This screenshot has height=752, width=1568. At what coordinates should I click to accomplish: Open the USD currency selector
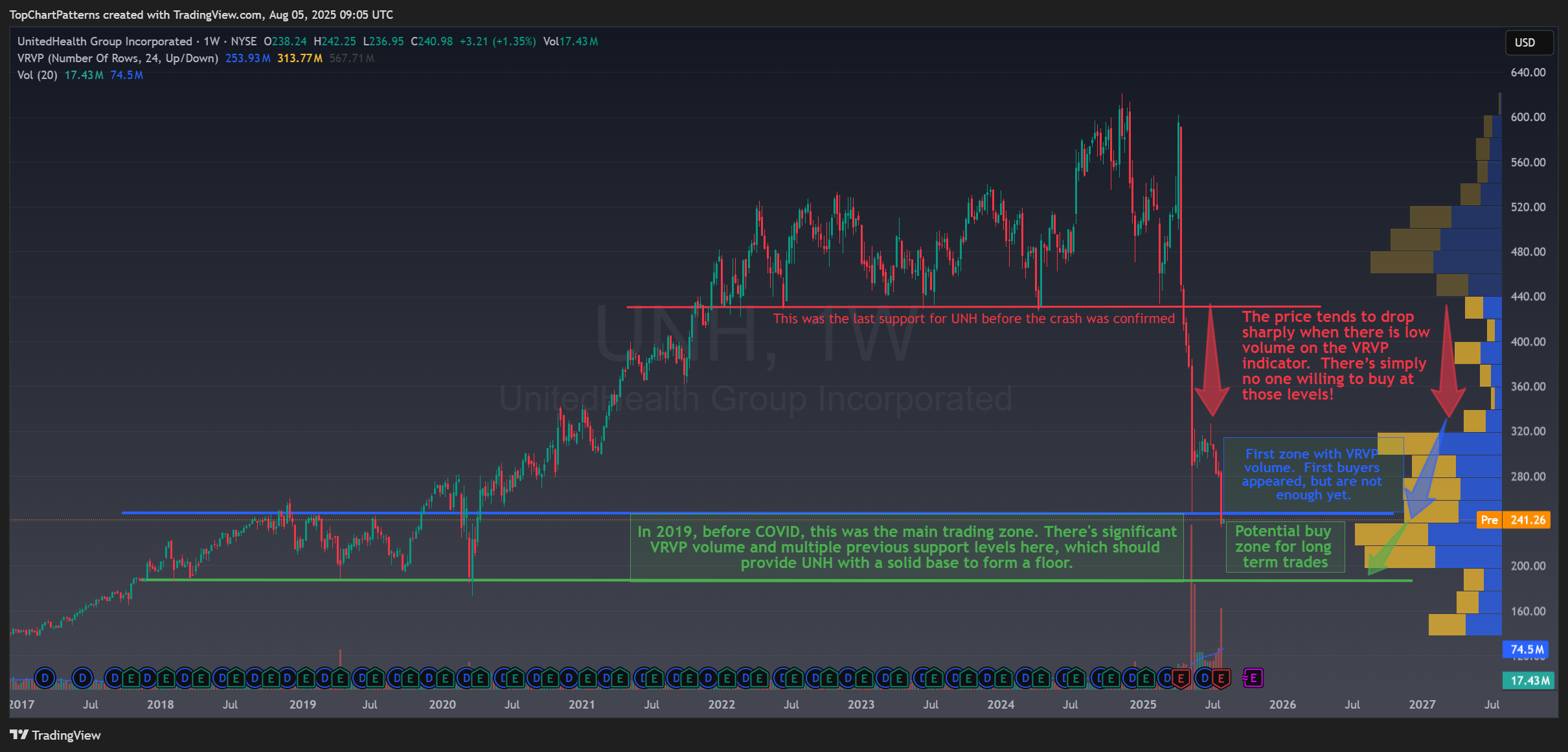[x=1528, y=42]
